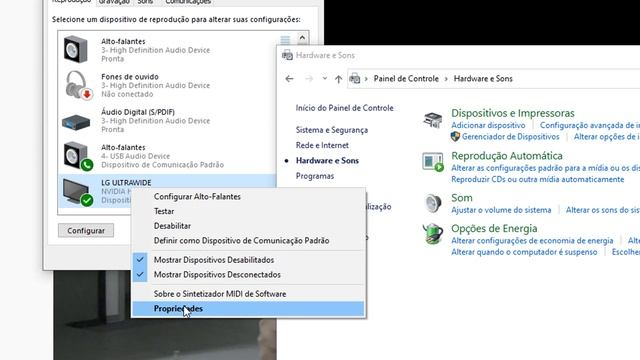Click Ajustar o volume do sistema
Viewport: 640px width, 360px height.
coord(501,210)
